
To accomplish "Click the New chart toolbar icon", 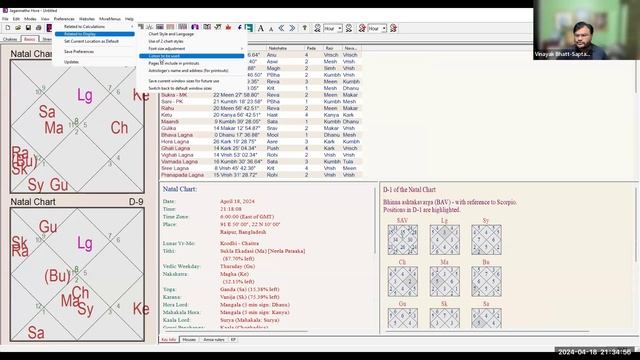I will coord(8,28).
